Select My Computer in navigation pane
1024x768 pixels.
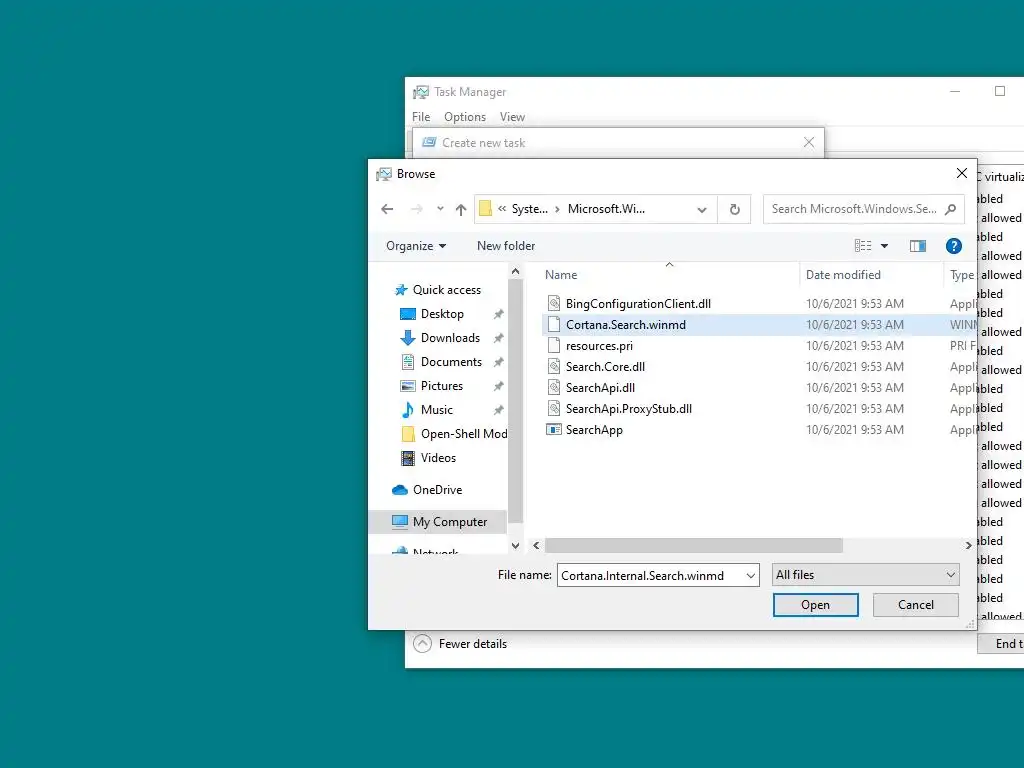pyautogui.click(x=449, y=522)
